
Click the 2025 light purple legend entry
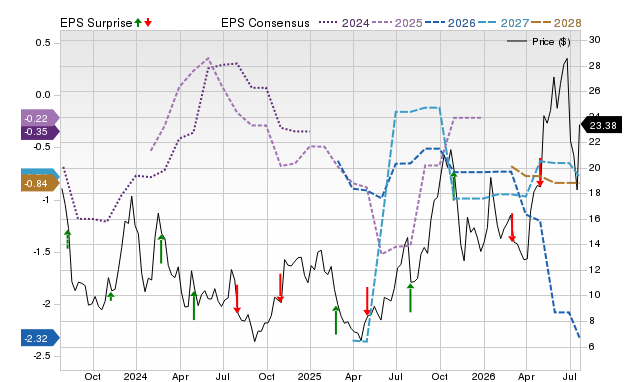point(397,23)
